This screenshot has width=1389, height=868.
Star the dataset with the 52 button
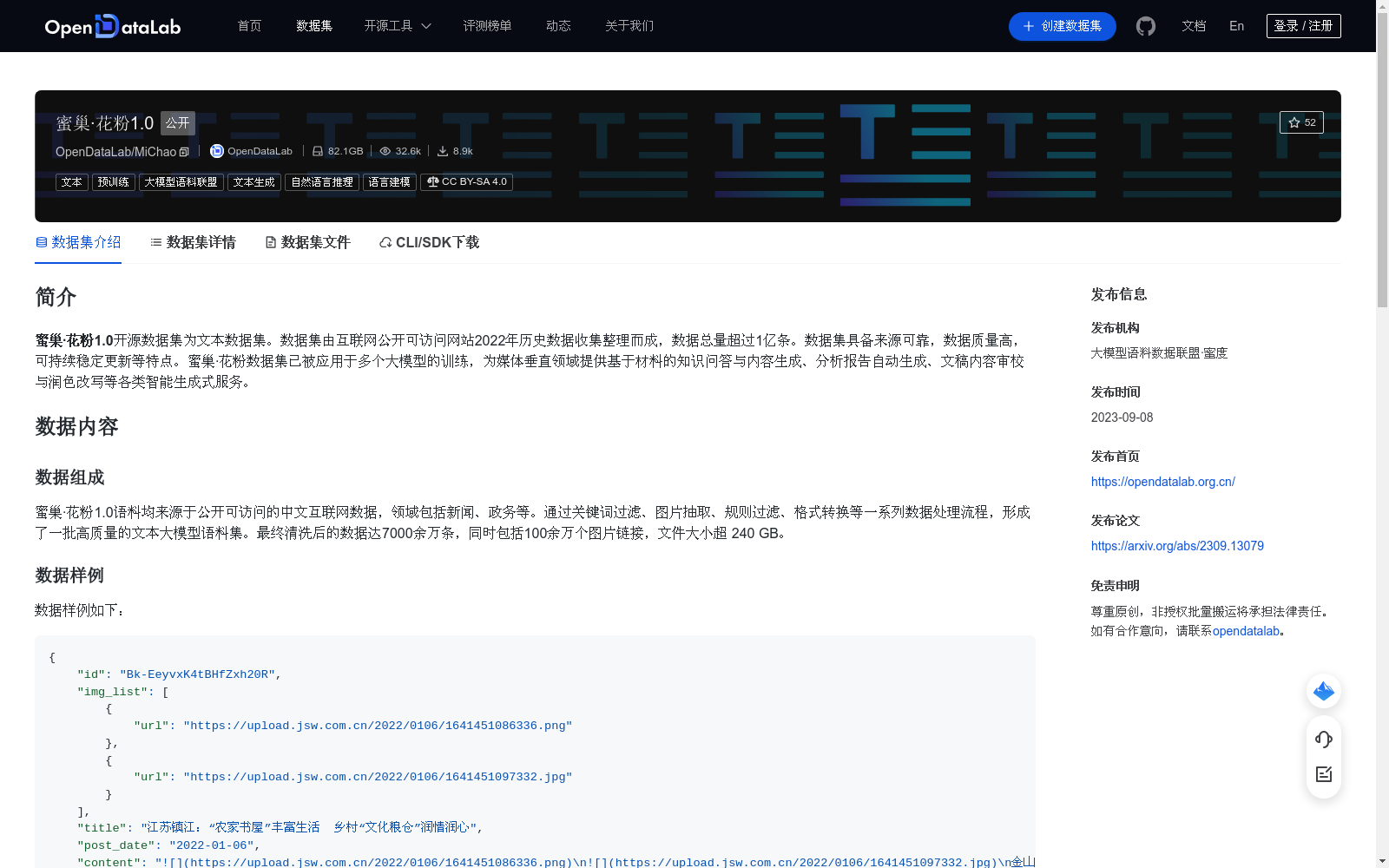[1301, 122]
